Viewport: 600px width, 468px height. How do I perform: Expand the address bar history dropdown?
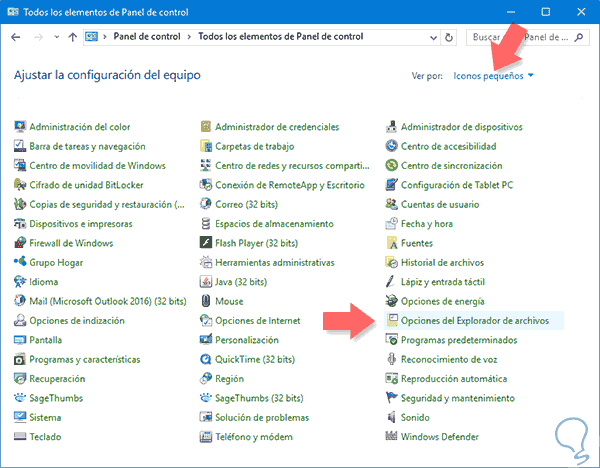pos(433,38)
